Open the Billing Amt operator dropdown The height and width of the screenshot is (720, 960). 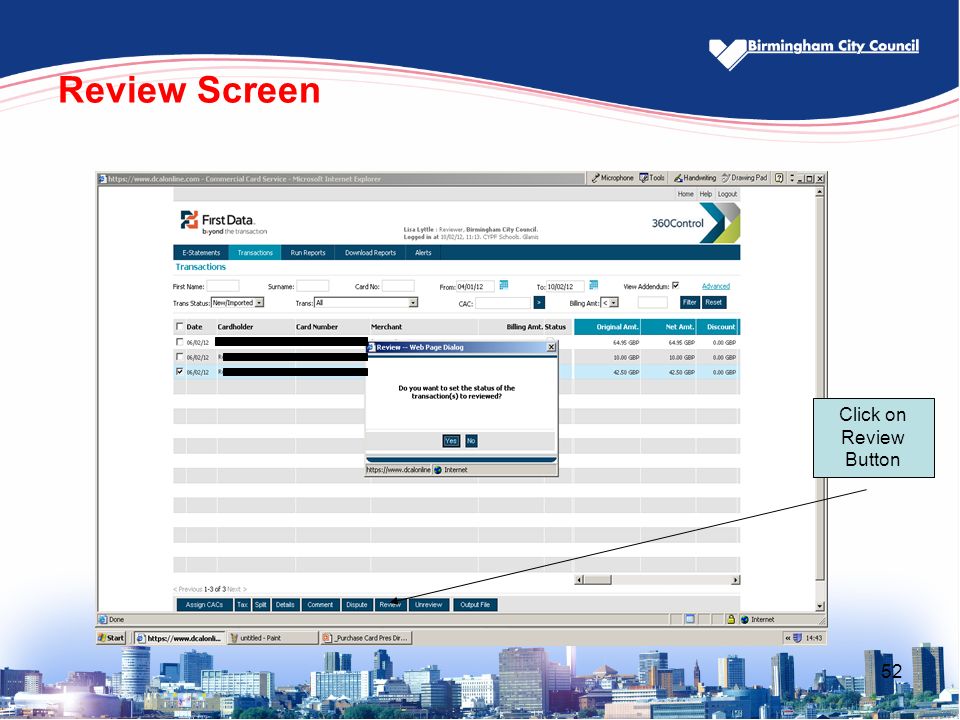point(610,302)
